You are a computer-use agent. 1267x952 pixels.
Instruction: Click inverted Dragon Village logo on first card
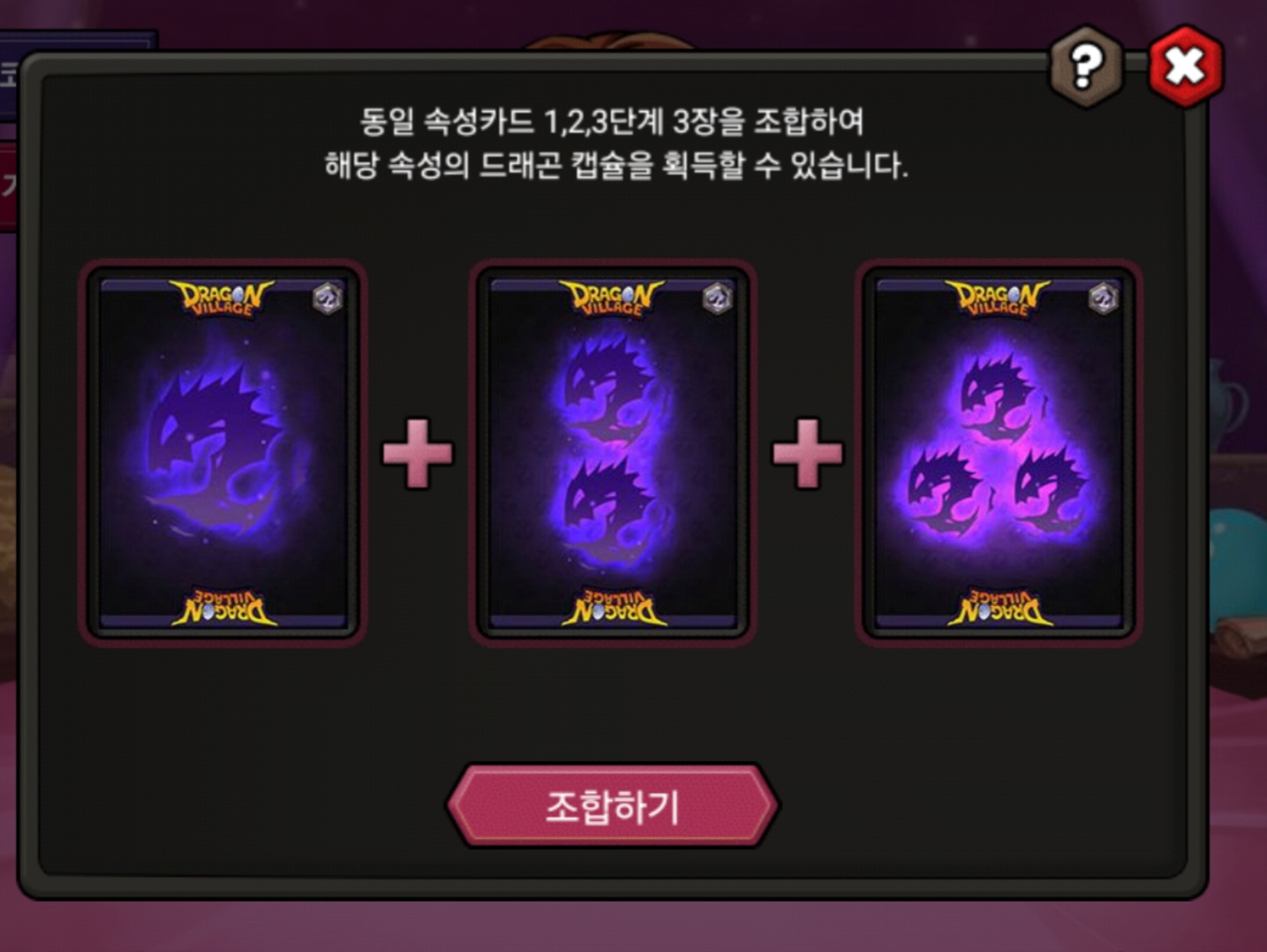click(x=224, y=608)
